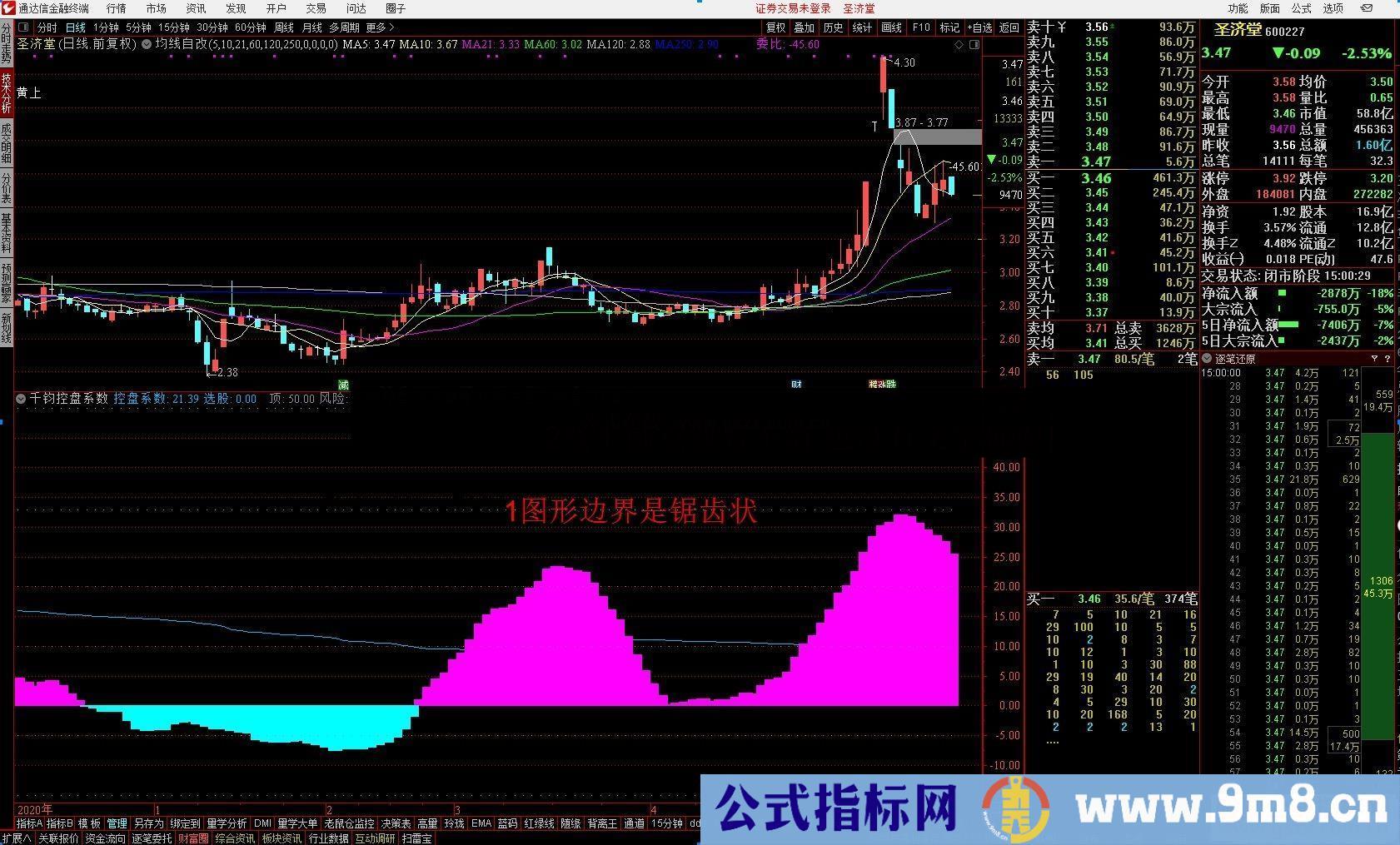Screen dimensions: 1400x845
Task: Open the 行情 menu
Action: [115, 9]
